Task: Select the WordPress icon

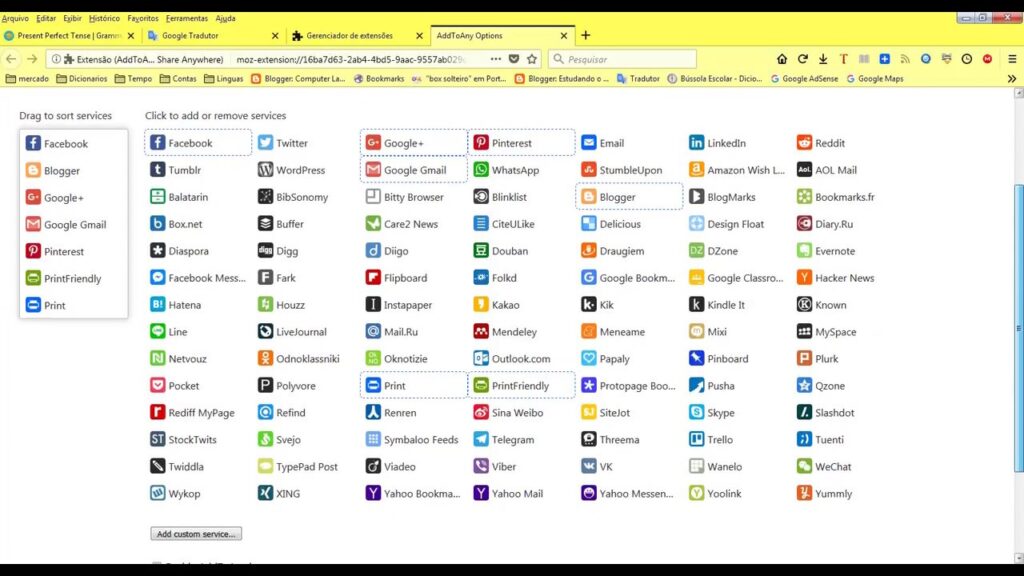Action: (265, 170)
